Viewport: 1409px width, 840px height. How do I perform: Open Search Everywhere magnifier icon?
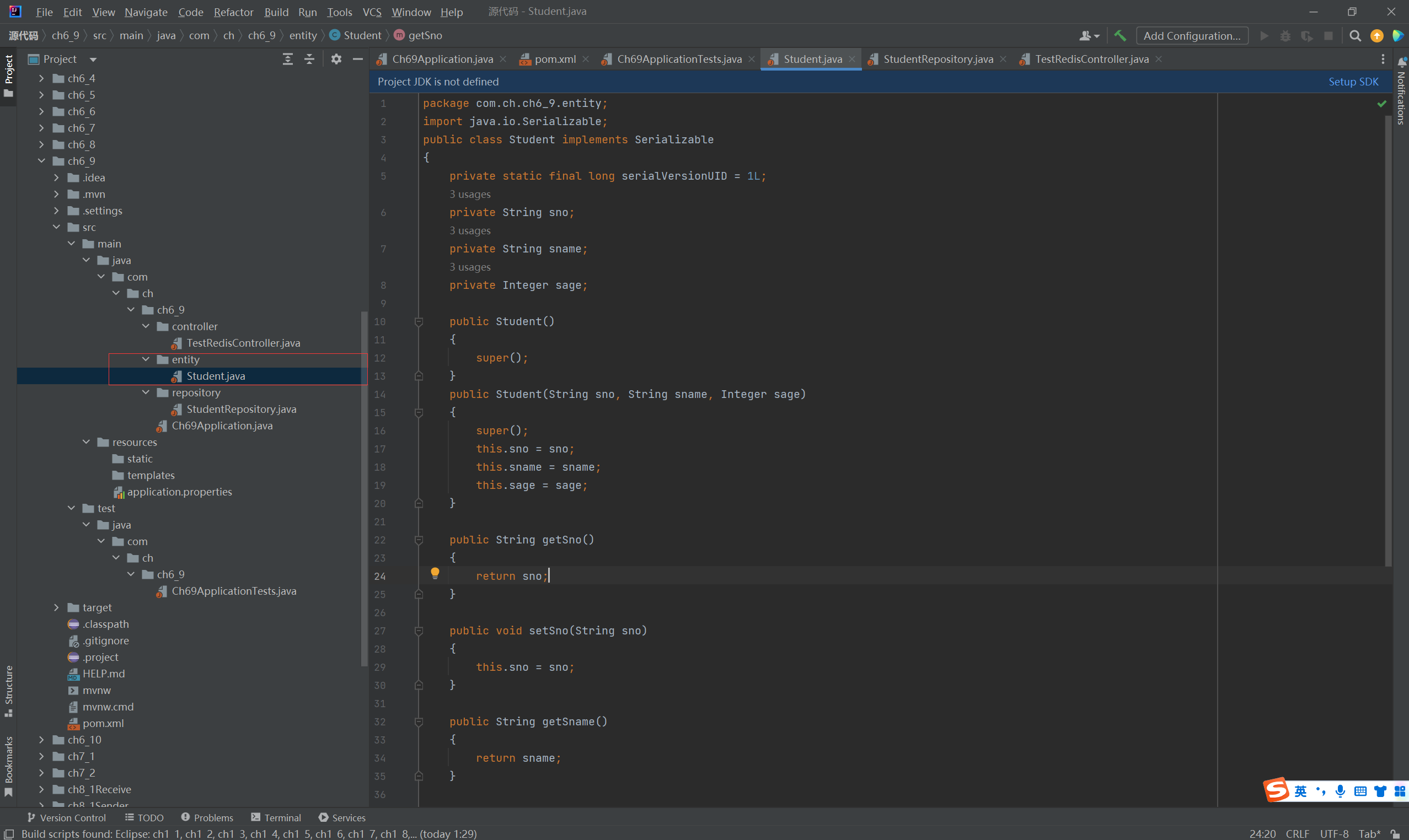[1354, 36]
